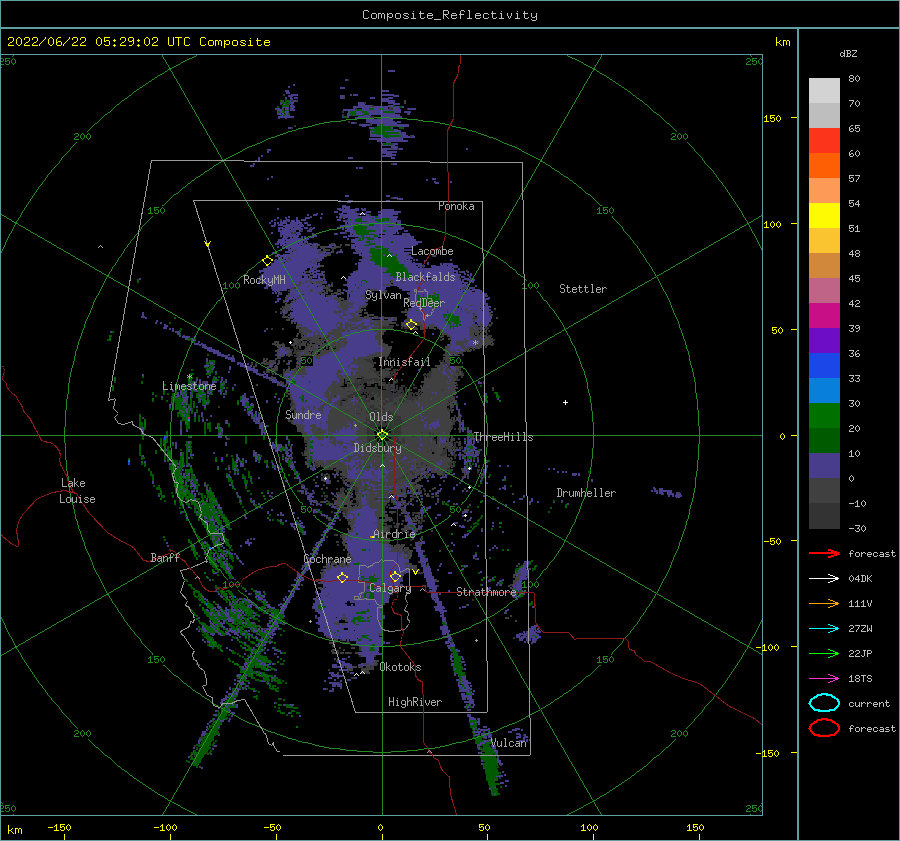Click the orange 111V arrow in legend
The height and width of the screenshot is (841, 900).
coord(824,603)
